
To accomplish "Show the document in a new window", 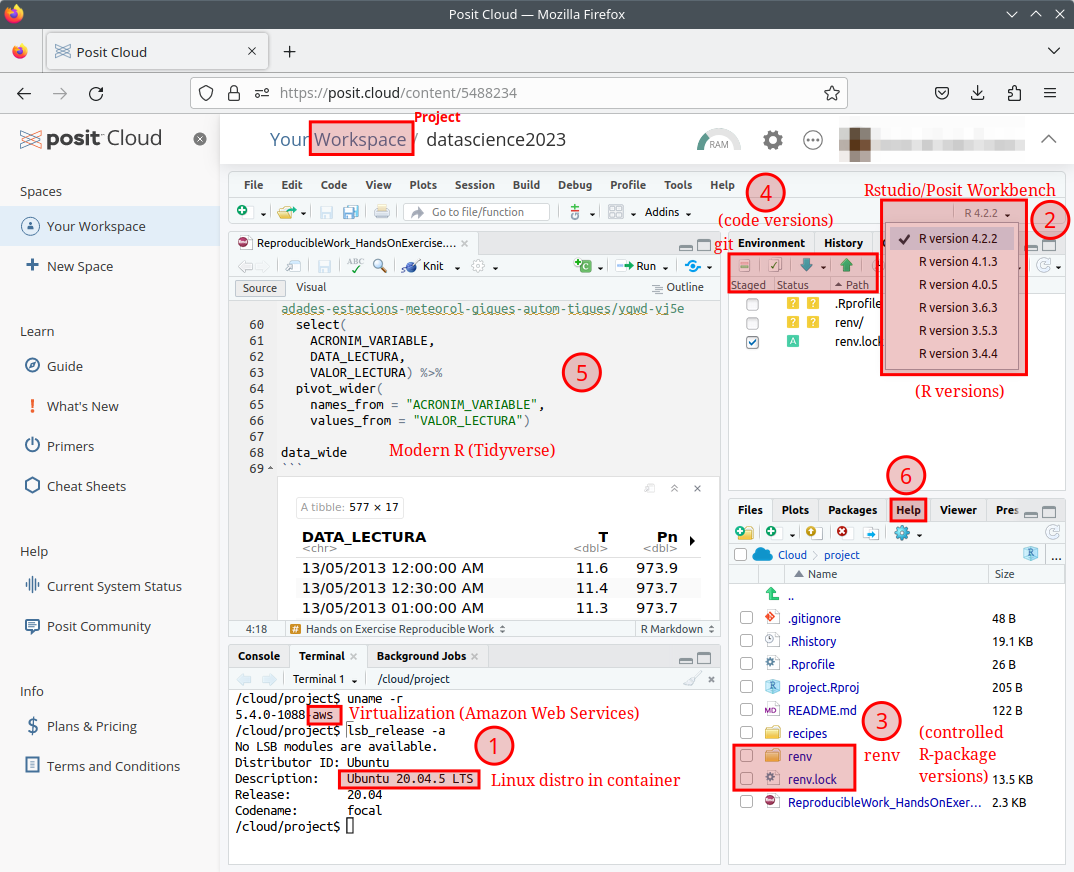I will (293, 266).
